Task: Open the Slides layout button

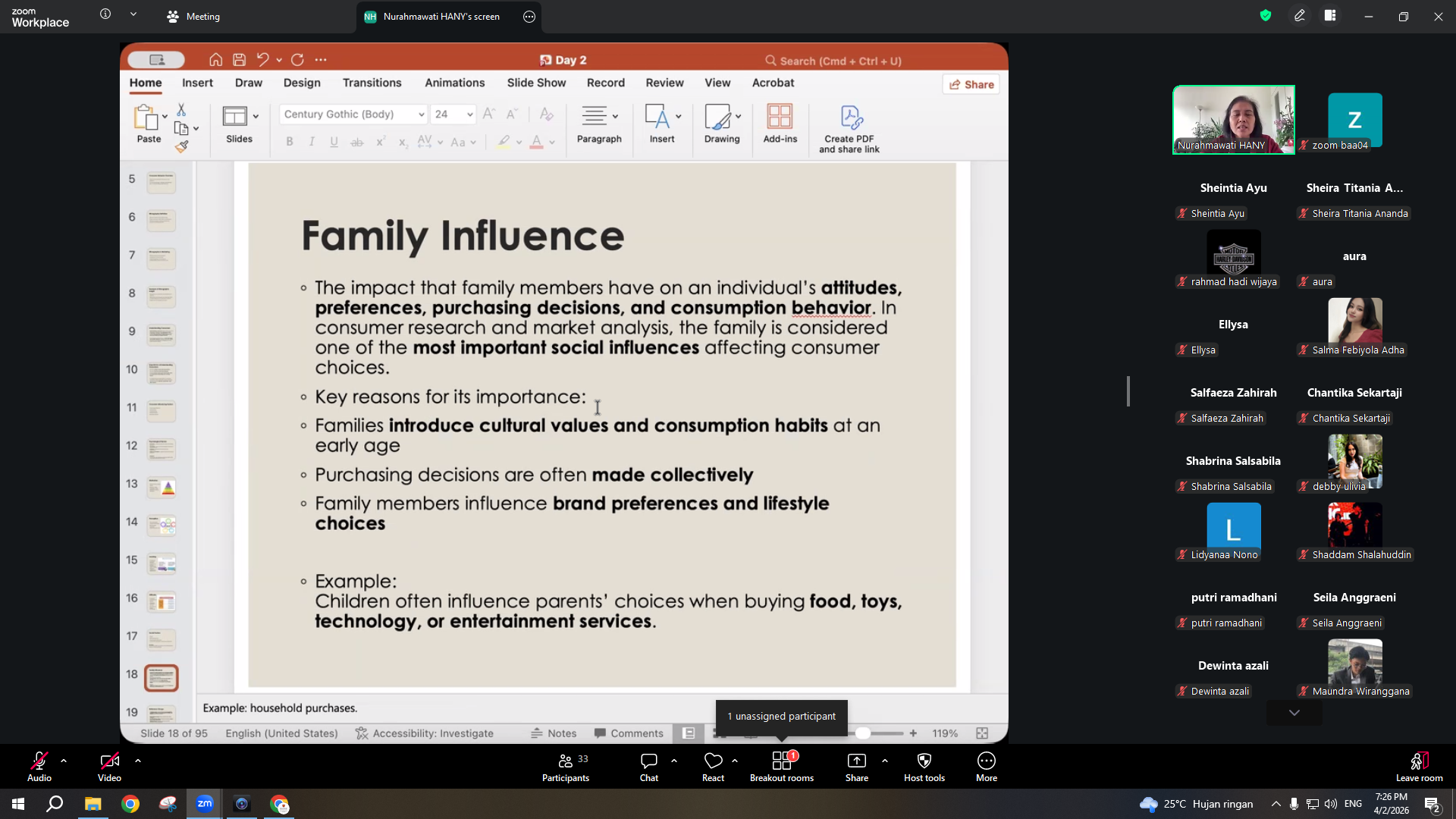Action: click(239, 124)
